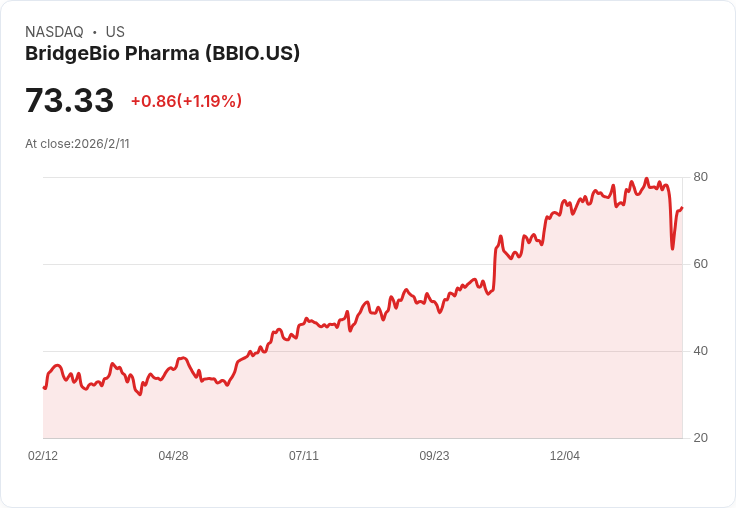The height and width of the screenshot is (508, 736).
Task: Click the current price 73.33
Action: 70,101
